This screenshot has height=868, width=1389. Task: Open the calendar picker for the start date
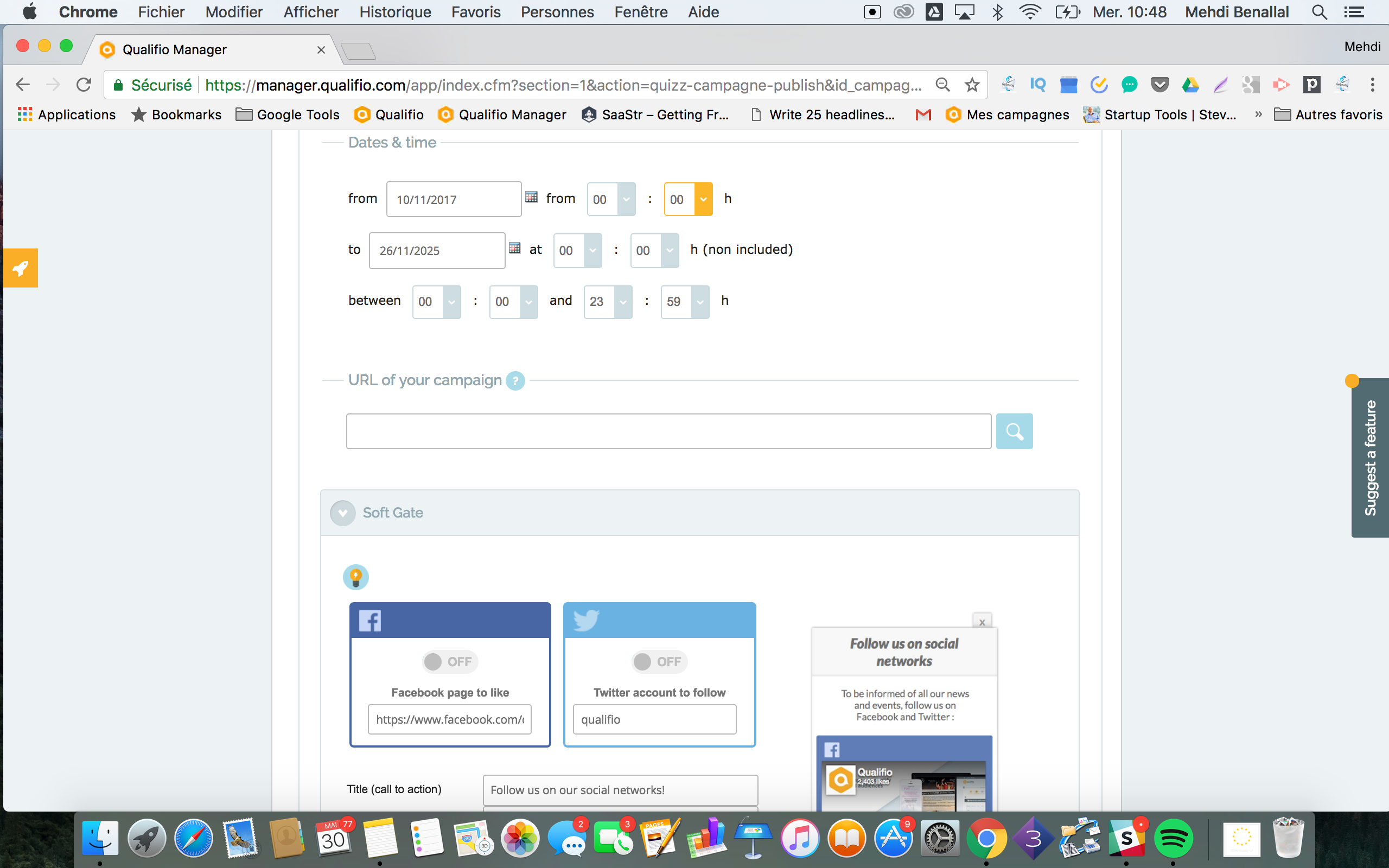[532, 197]
